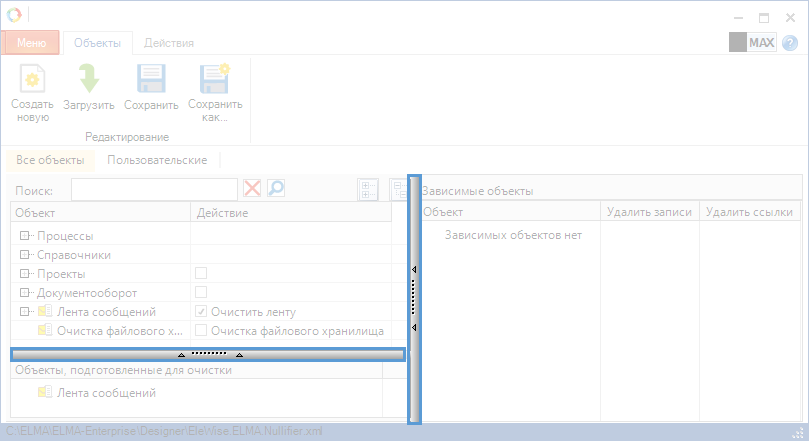Click the Зависимые объекты panel title

(478, 191)
